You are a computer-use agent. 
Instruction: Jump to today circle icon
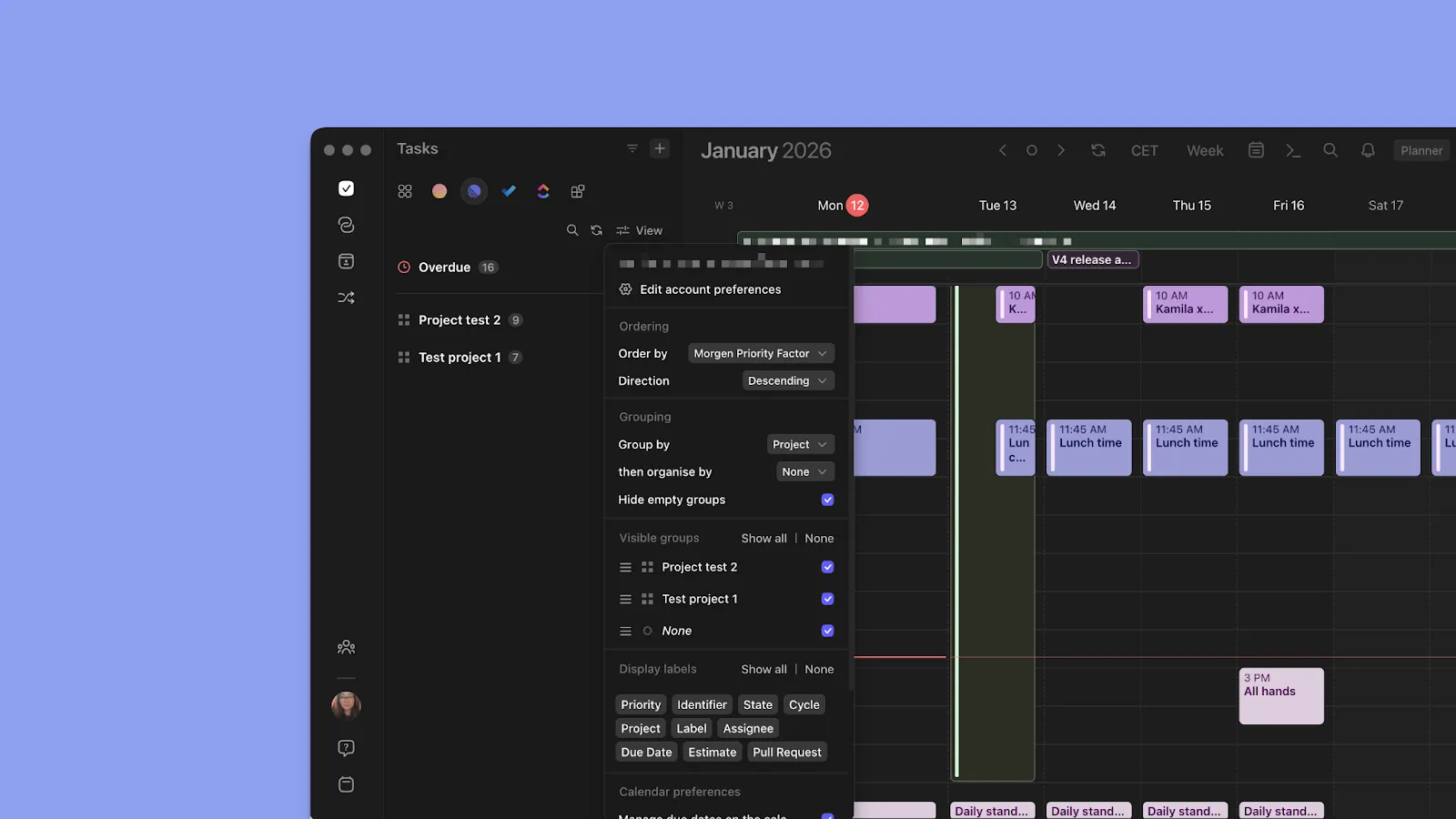tap(1032, 150)
